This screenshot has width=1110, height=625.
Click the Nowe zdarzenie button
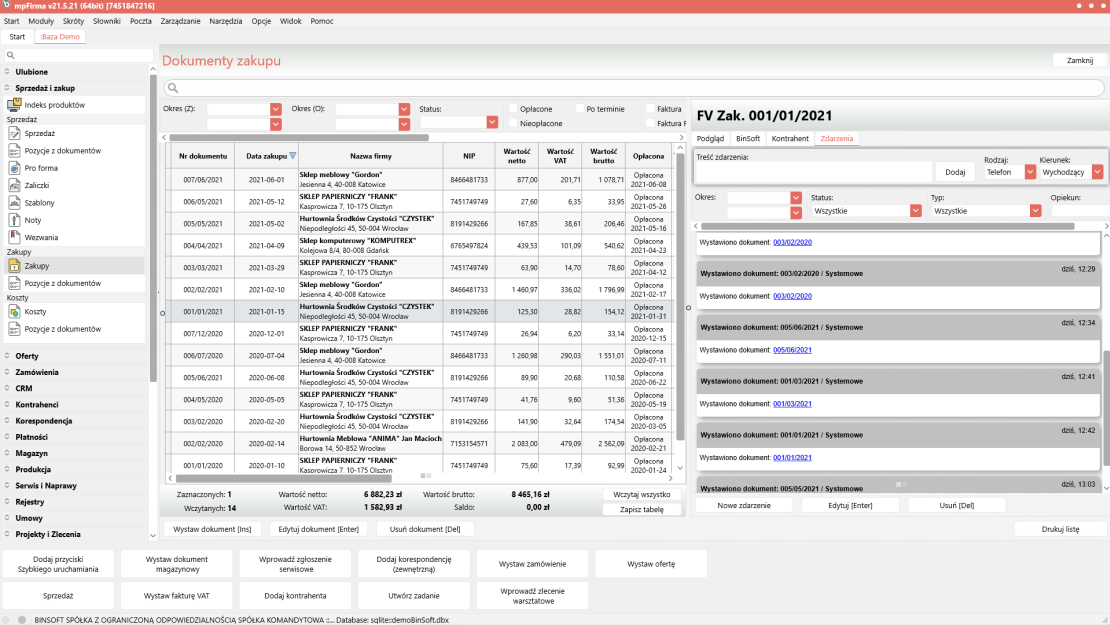point(744,505)
